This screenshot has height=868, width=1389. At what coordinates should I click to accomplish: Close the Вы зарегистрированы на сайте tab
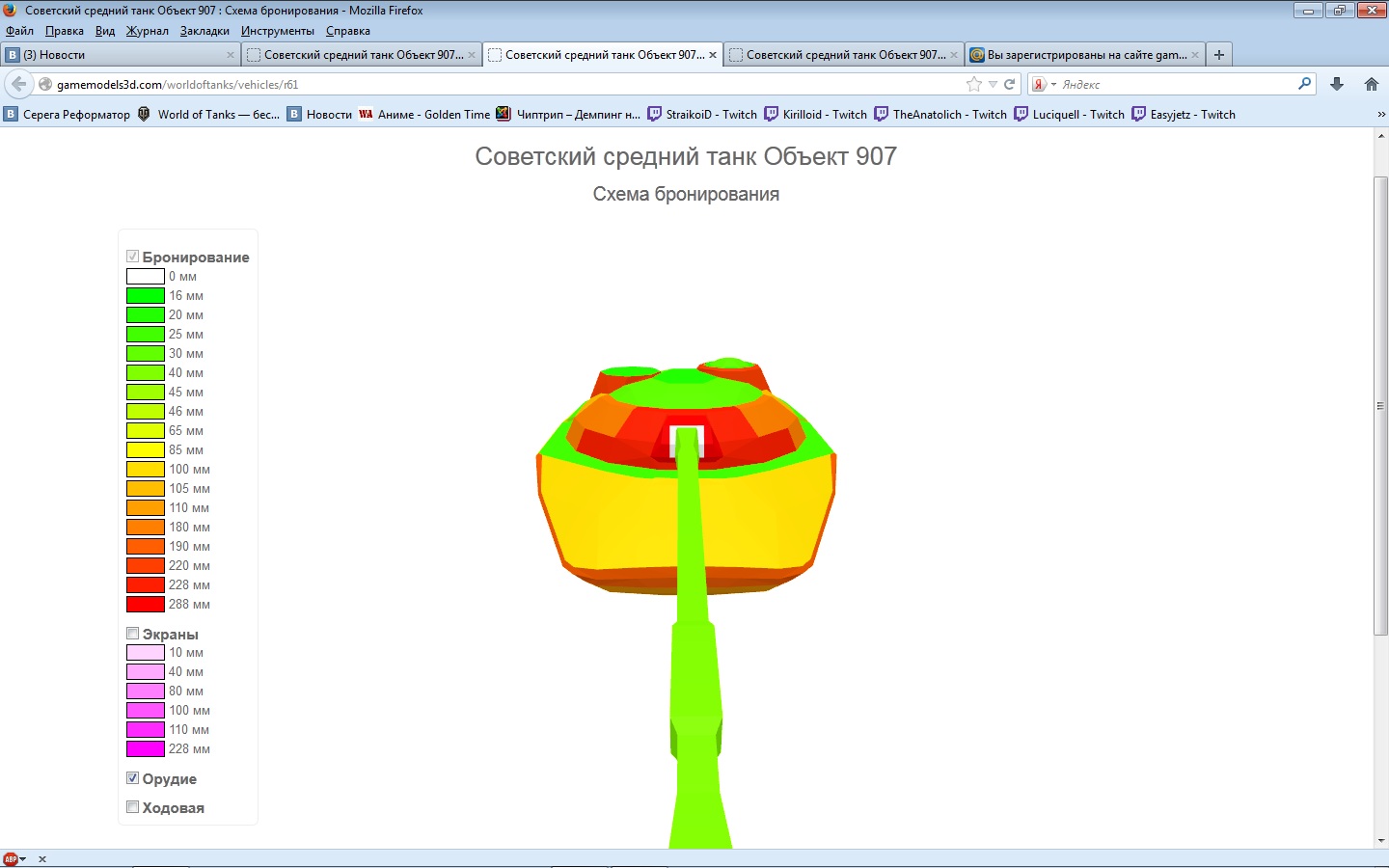[1195, 55]
